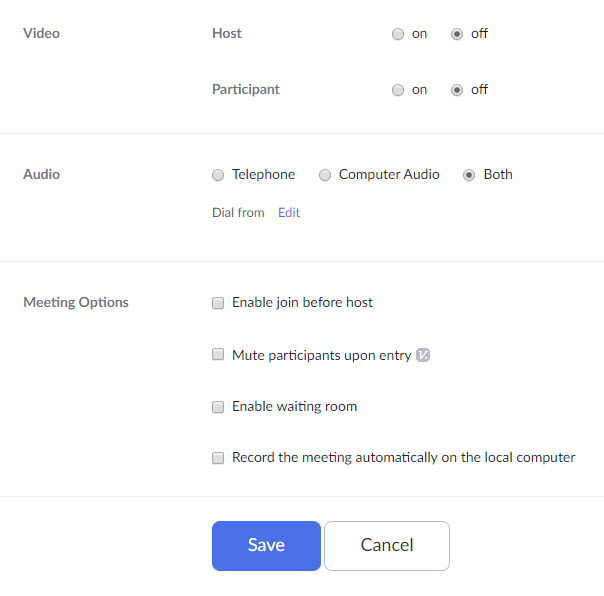Choose Telephone audio option

[218, 175]
